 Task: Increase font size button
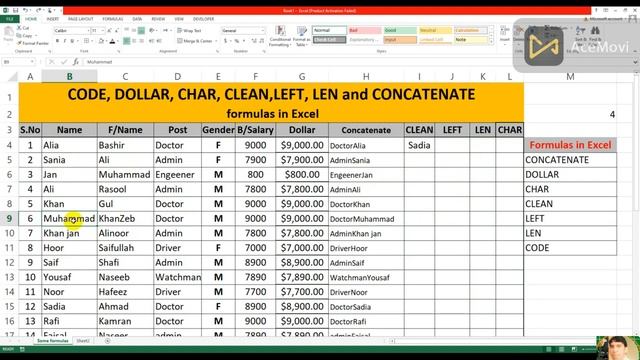(x=109, y=31)
